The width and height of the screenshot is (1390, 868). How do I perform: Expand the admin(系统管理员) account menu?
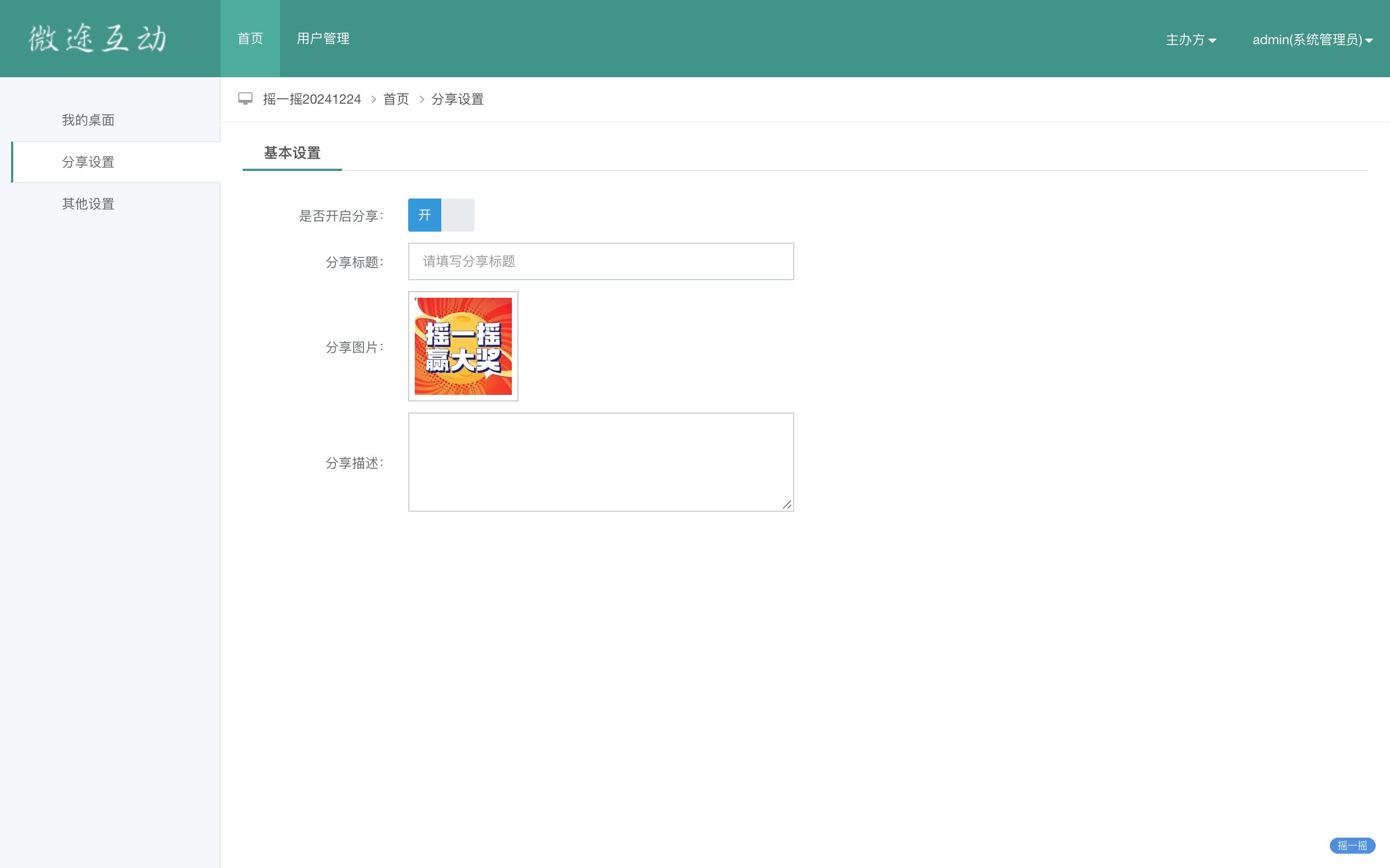(x=1312, y=40)
